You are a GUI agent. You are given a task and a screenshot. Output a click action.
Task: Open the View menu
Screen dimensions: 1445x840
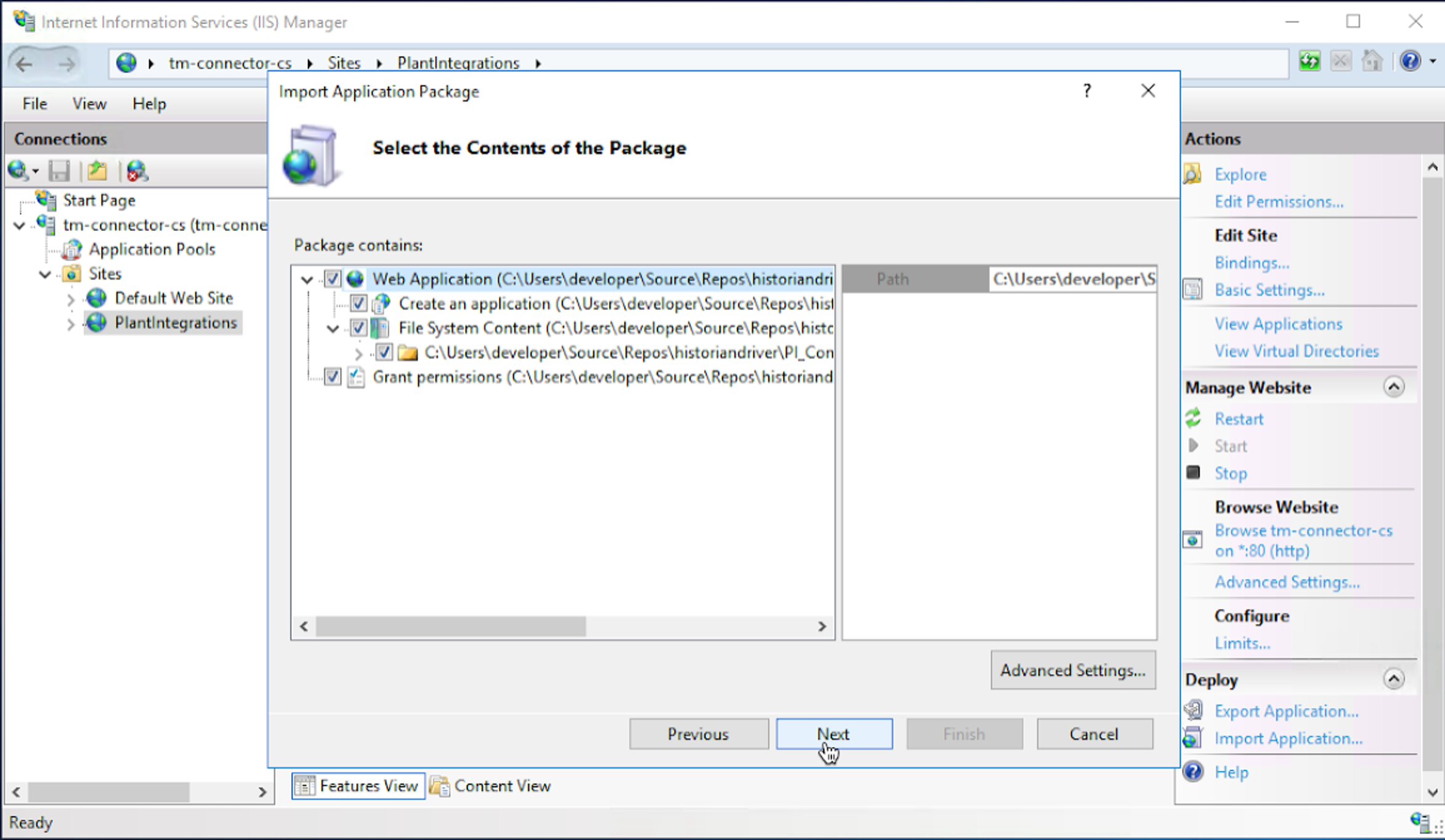click(89, 103)
